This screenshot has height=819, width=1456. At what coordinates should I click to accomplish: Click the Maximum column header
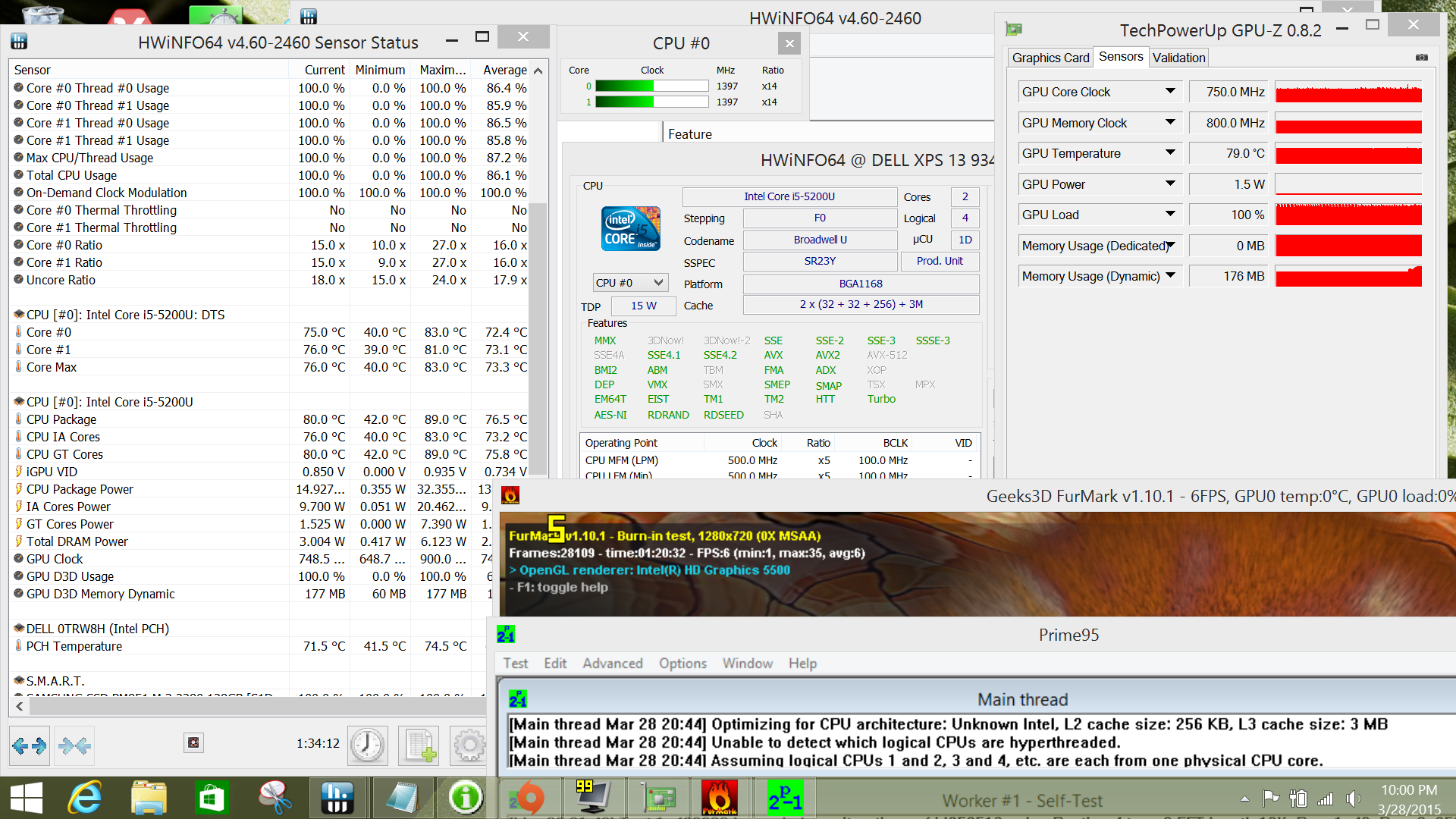click(x=442, y=70)
